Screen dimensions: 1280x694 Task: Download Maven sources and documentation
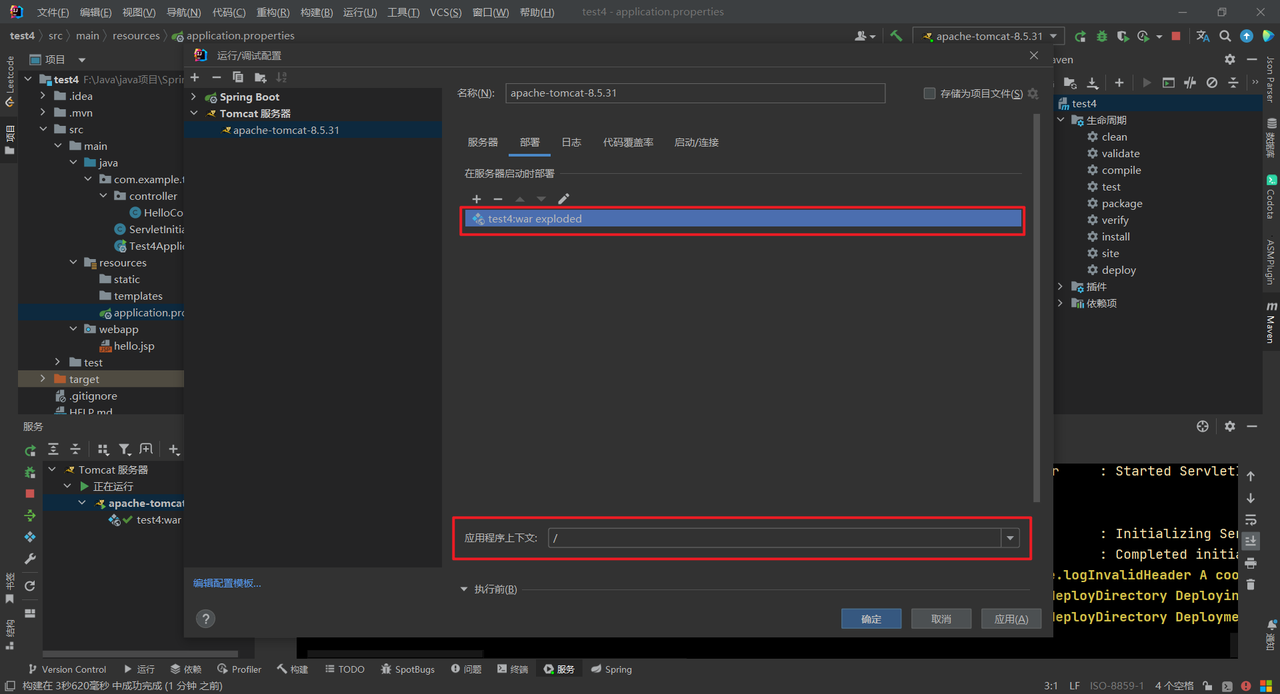point(1092,83)
